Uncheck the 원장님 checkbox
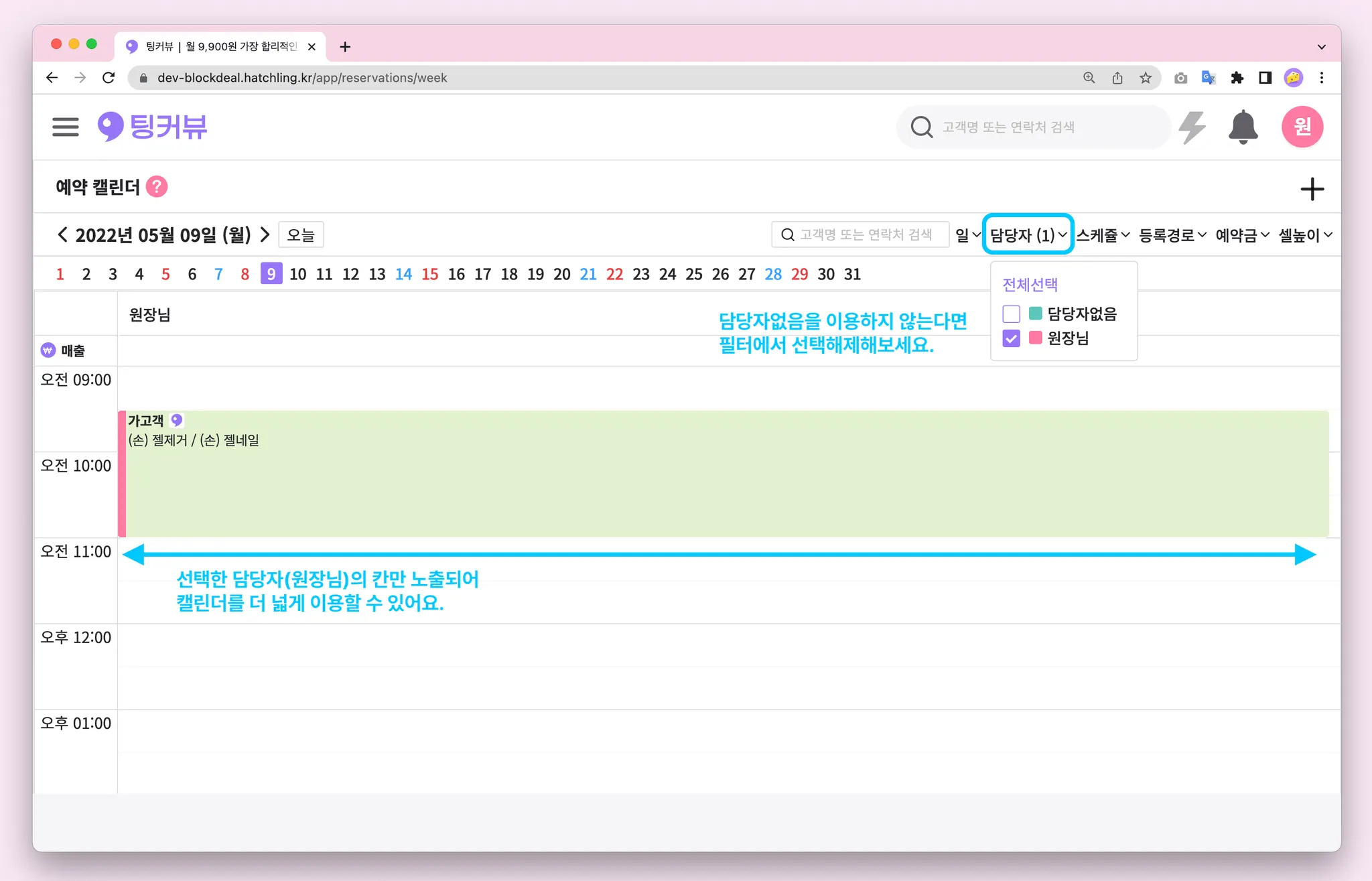Screen dimensions: 1372x881 tap(1011, 338)
